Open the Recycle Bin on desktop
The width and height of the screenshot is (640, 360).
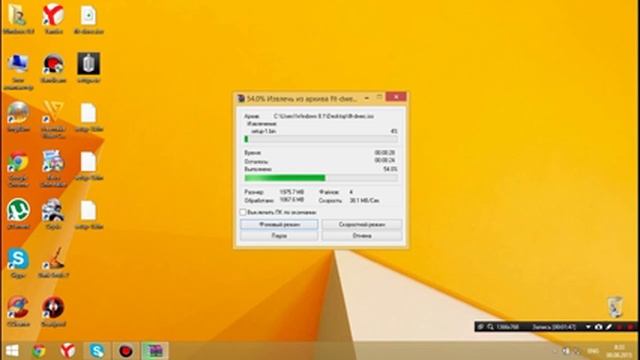click(615, 307)
